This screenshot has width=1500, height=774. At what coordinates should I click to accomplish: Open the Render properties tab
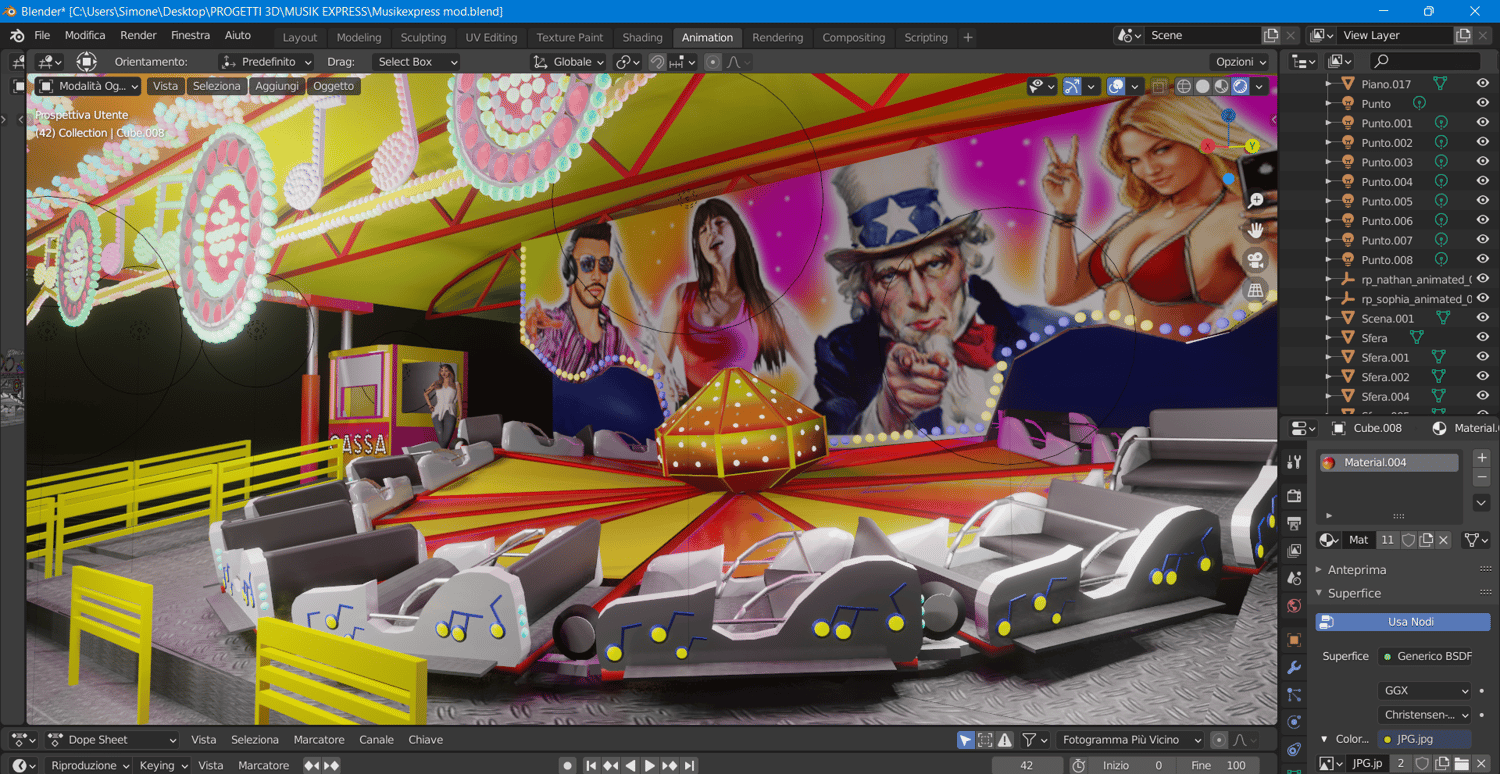1294,495
